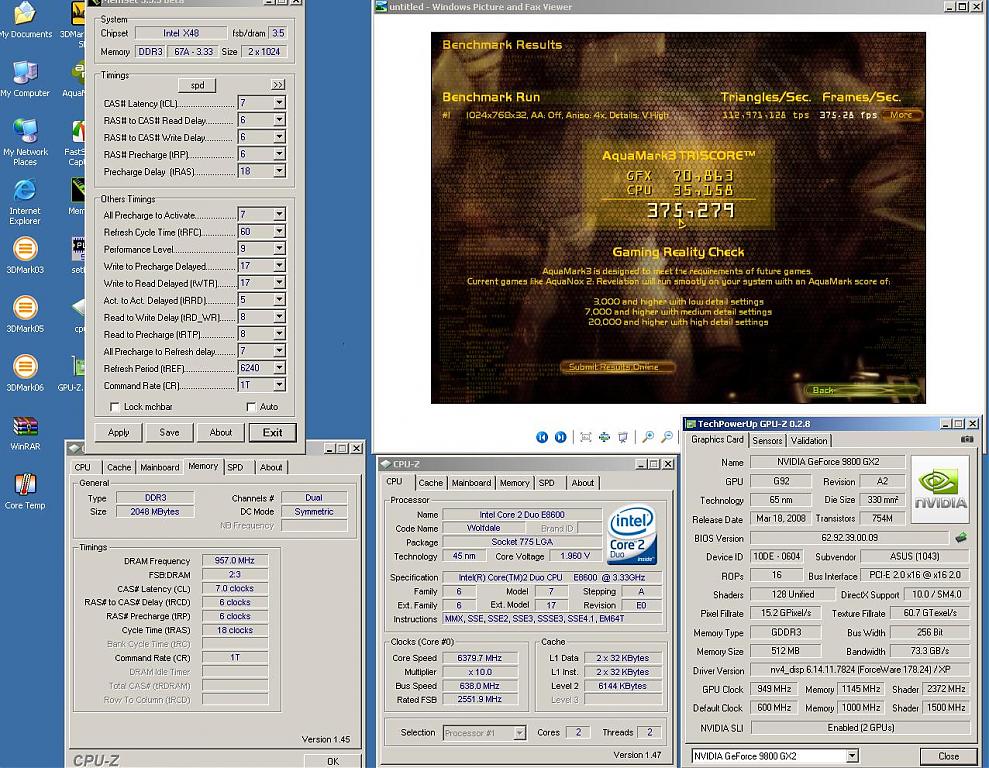989x768 pixels.
Task: Select 3DMark03 desktop shortcut
Action: click(x=25, y=255)
